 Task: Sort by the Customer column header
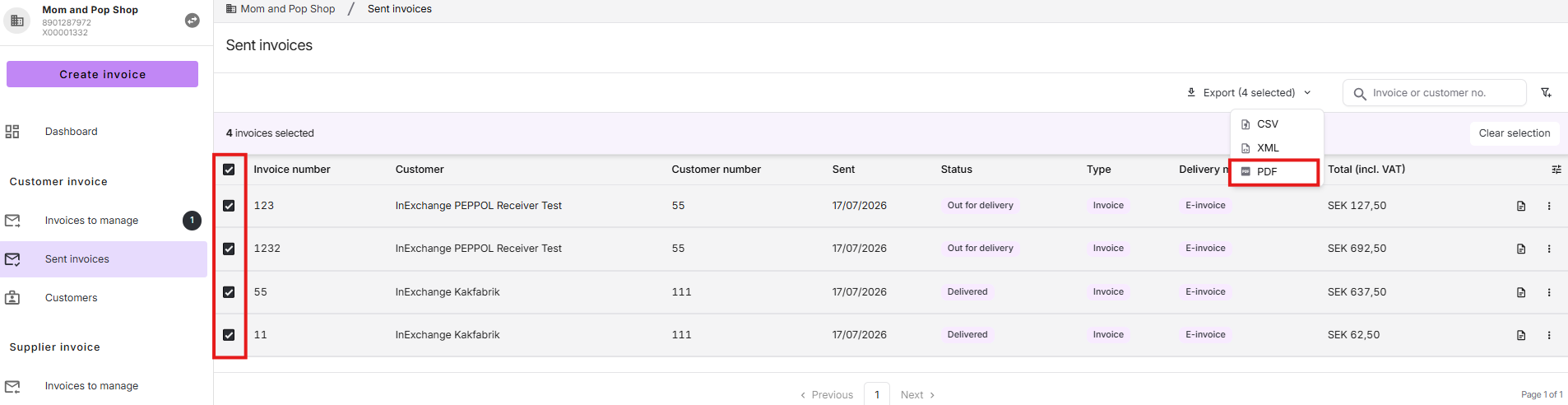(x=420, y=170)
